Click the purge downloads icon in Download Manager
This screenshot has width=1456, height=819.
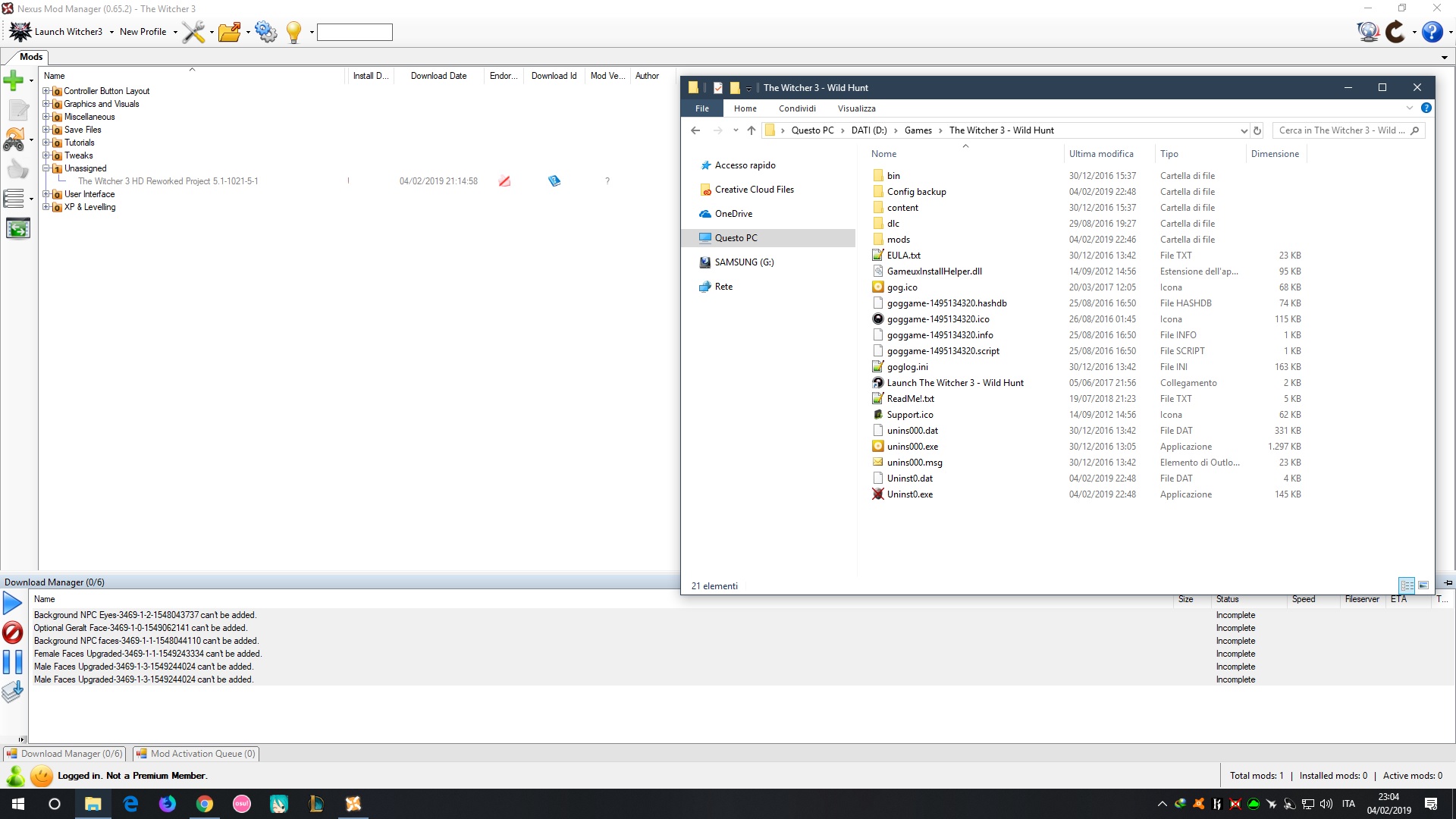tap(13, 691)
